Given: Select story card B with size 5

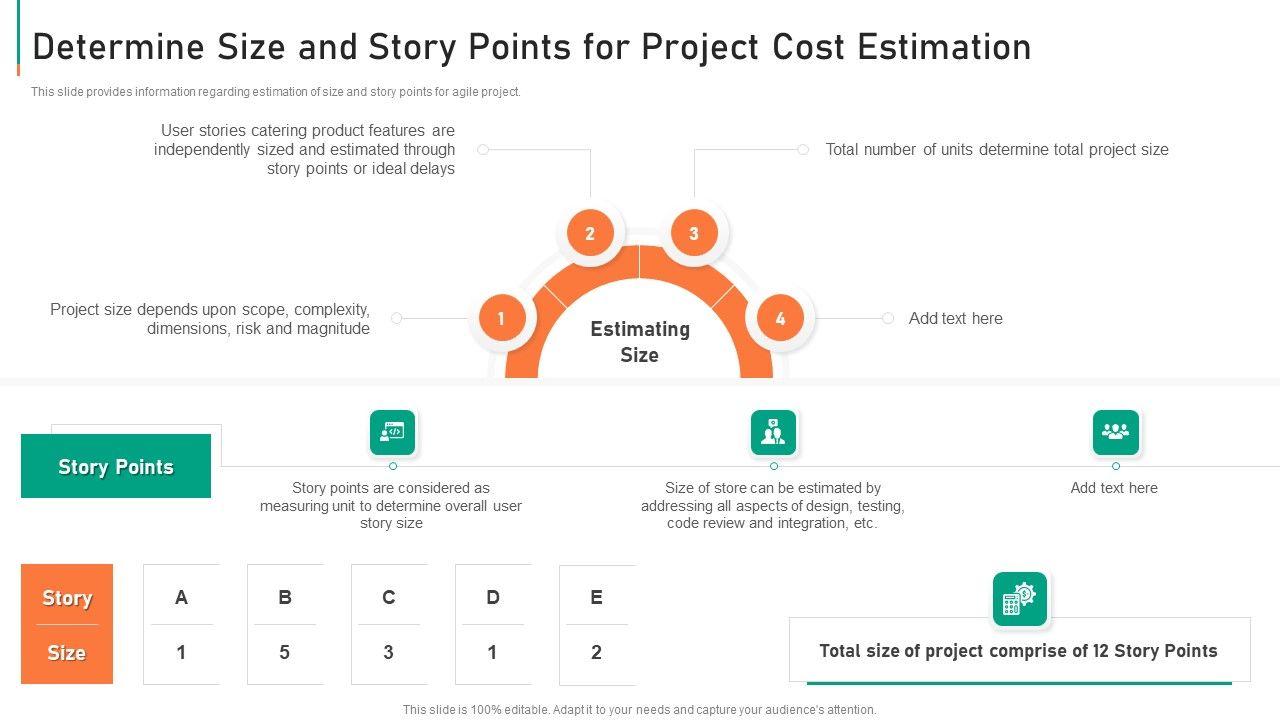Looking at the screenshot, I should click(x=285, y=624).
